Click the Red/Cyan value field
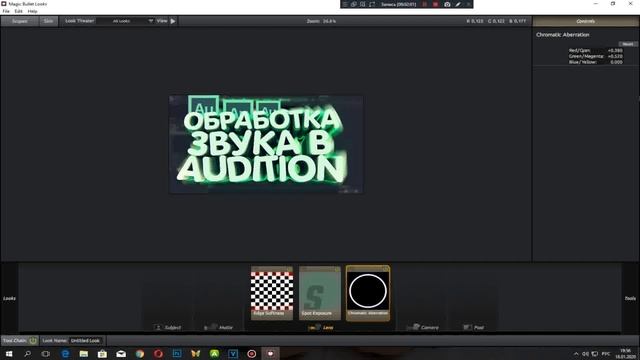This screenshot has height=360, width=640. 615,51
